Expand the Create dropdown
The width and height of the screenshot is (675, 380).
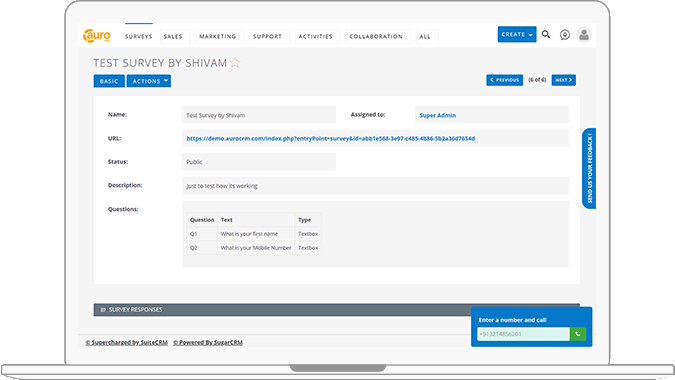coord(517,34)
